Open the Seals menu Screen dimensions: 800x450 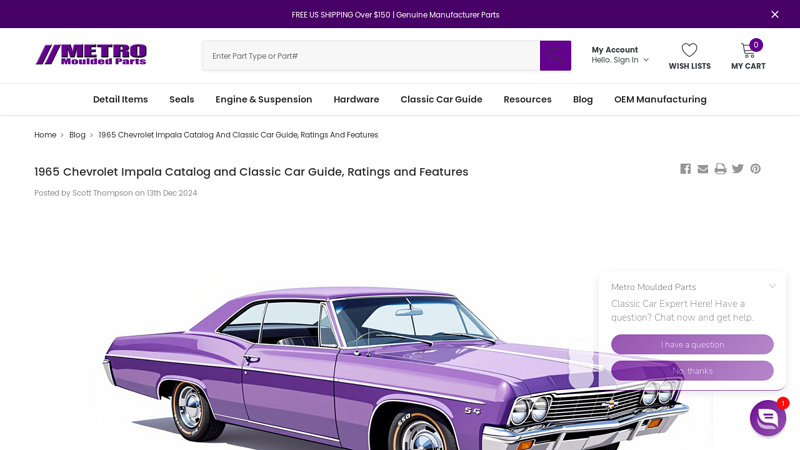(182, 99)
